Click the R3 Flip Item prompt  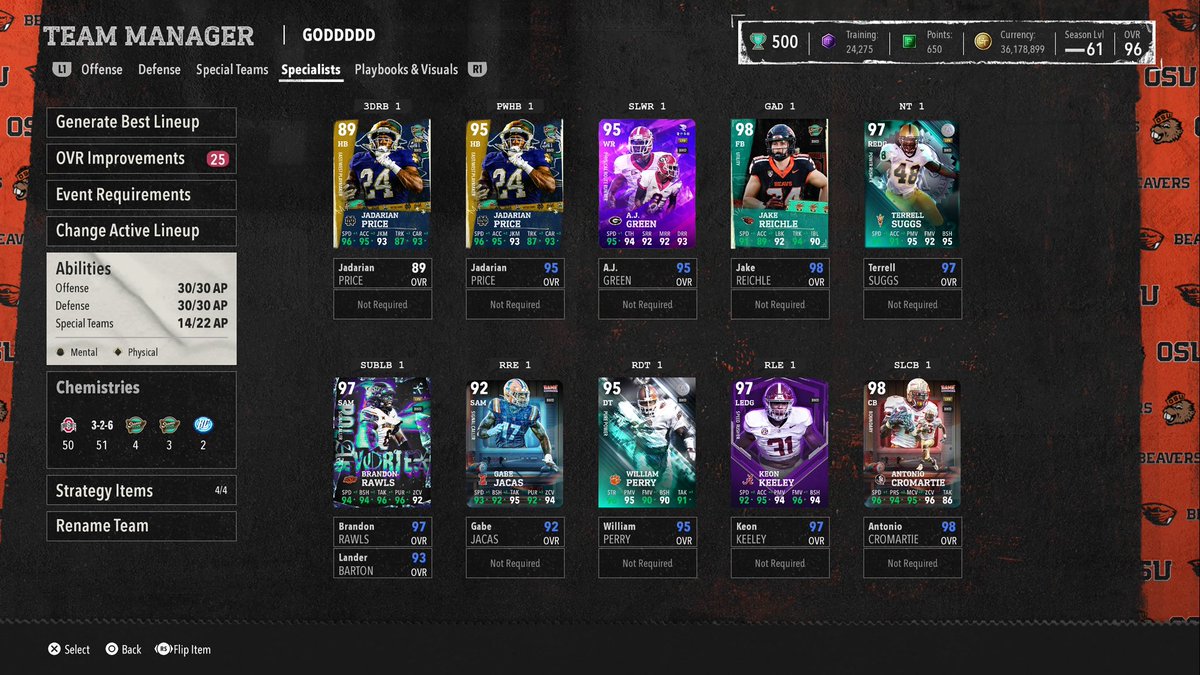click(183, 649)
